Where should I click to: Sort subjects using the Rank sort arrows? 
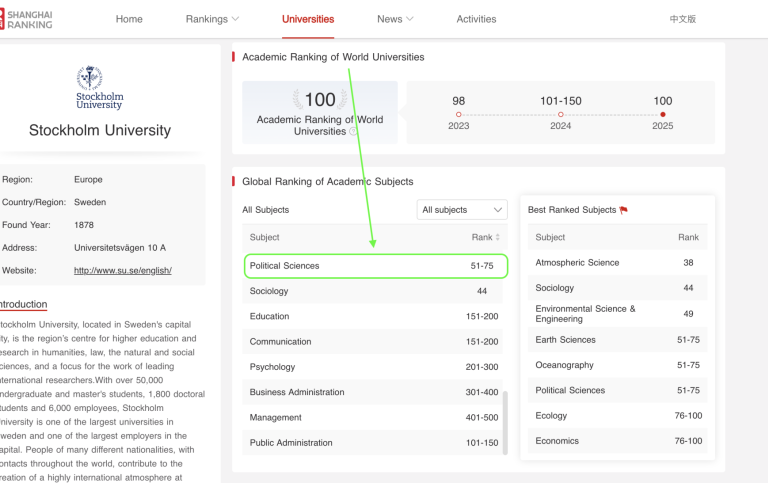coord(498,238)
